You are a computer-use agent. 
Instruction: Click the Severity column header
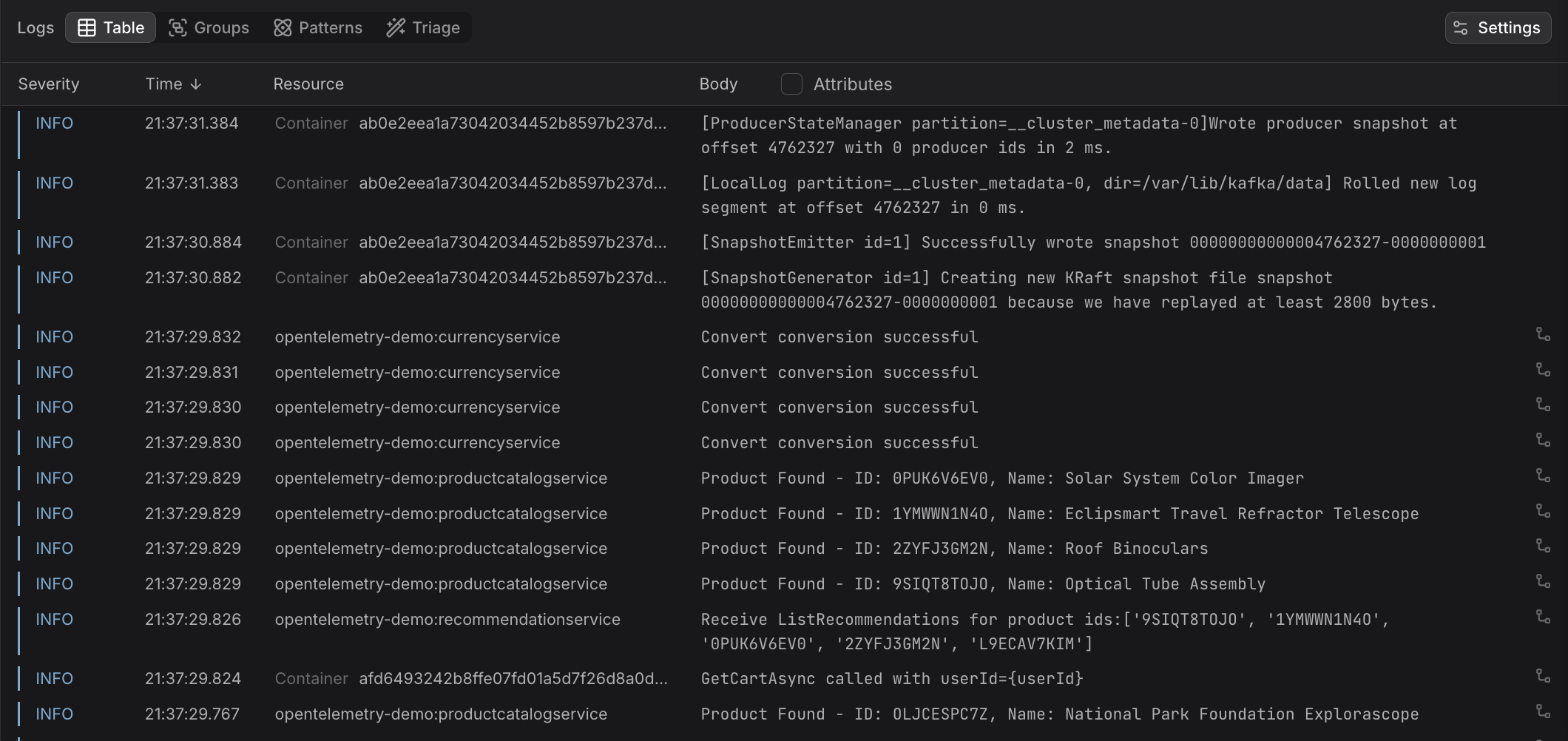(x=48, y=84)
